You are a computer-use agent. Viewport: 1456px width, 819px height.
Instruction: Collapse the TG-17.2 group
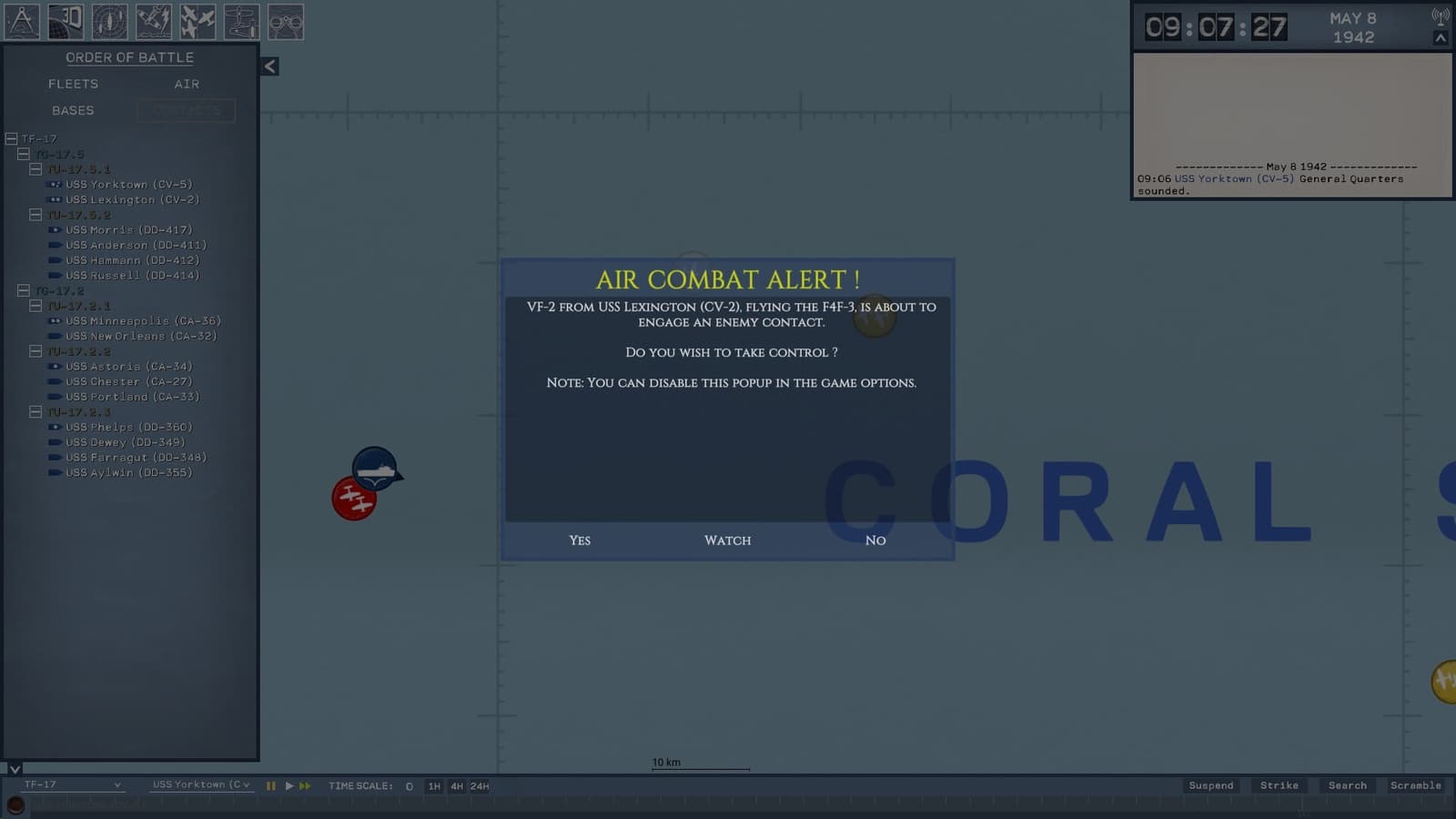coord(24,290)
